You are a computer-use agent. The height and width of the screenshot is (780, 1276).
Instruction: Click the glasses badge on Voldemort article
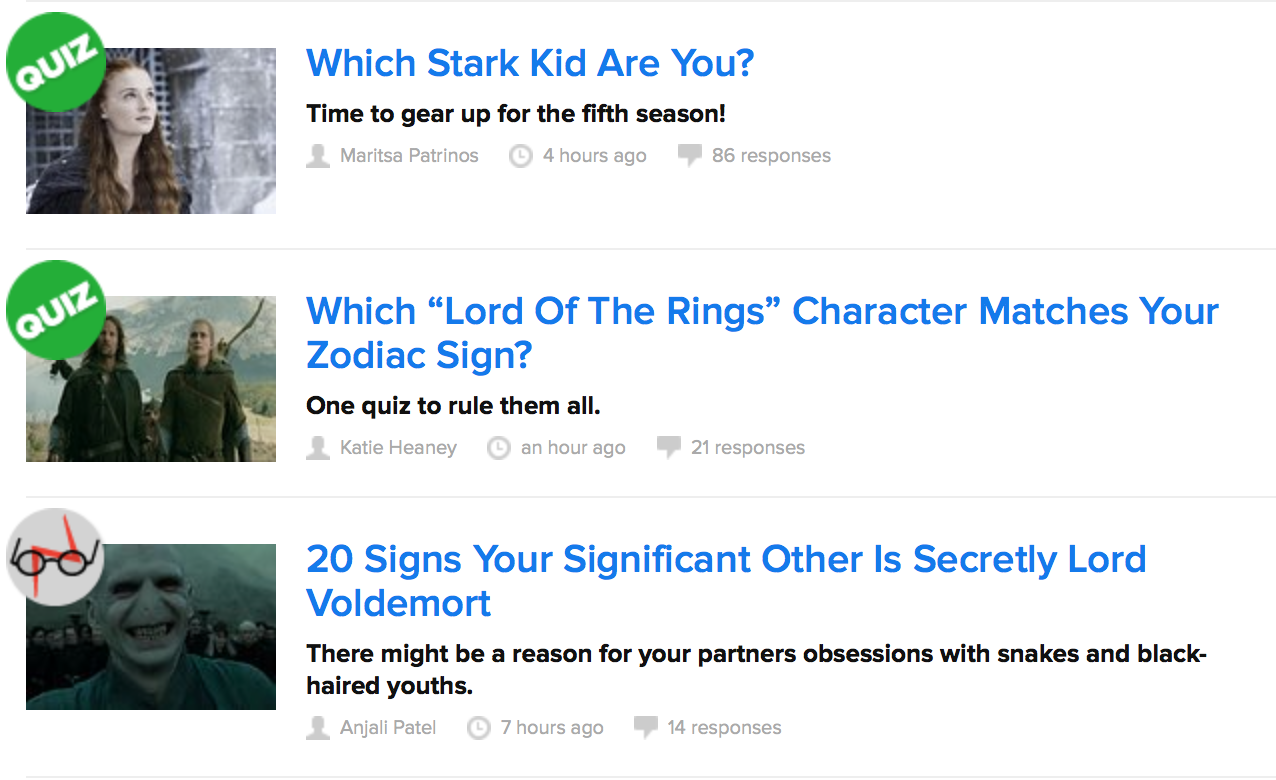coord(55,557)
